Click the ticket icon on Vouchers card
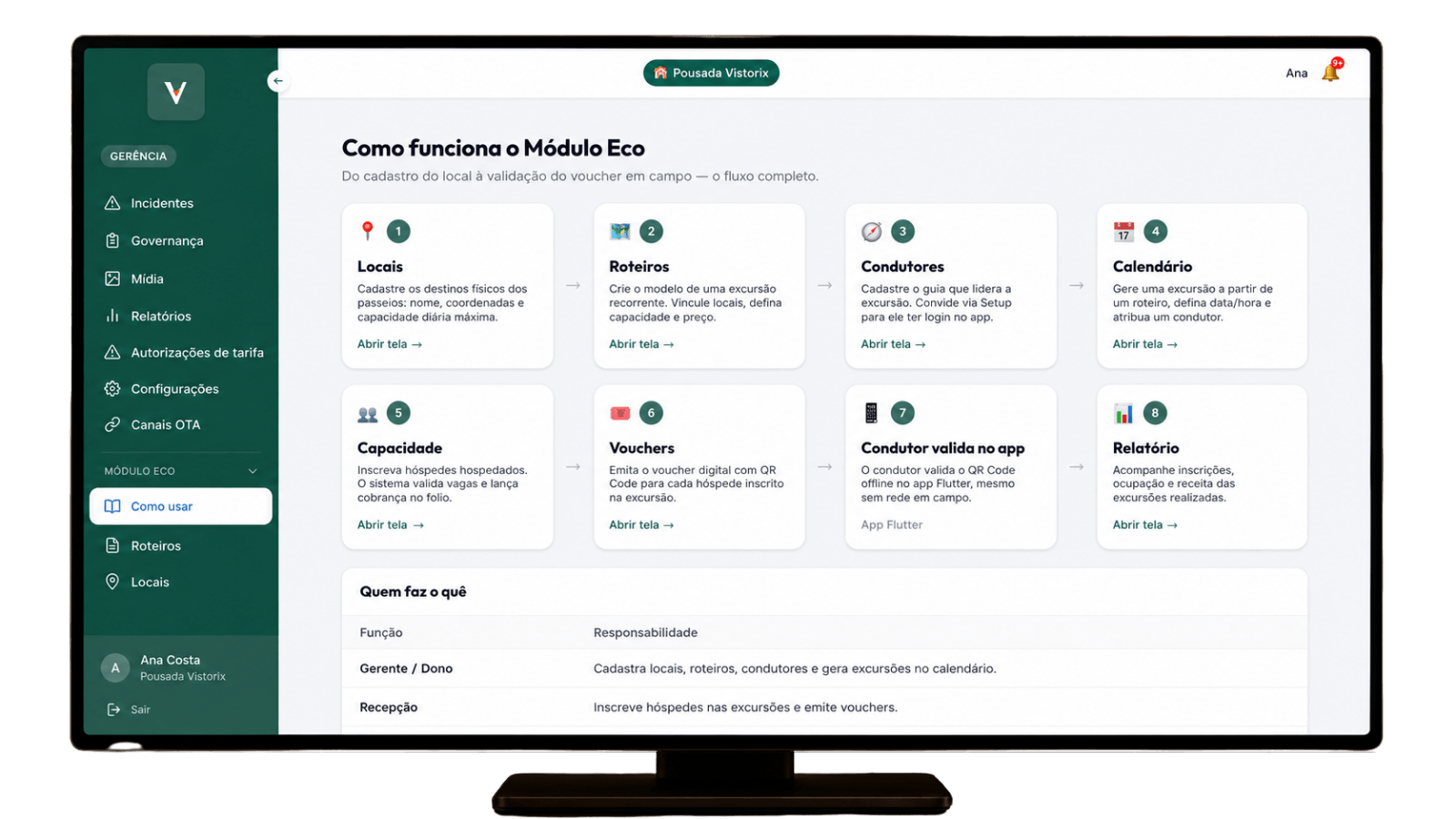The height and width of the screenshot is (819, 1456). click(x=620, y=413)
